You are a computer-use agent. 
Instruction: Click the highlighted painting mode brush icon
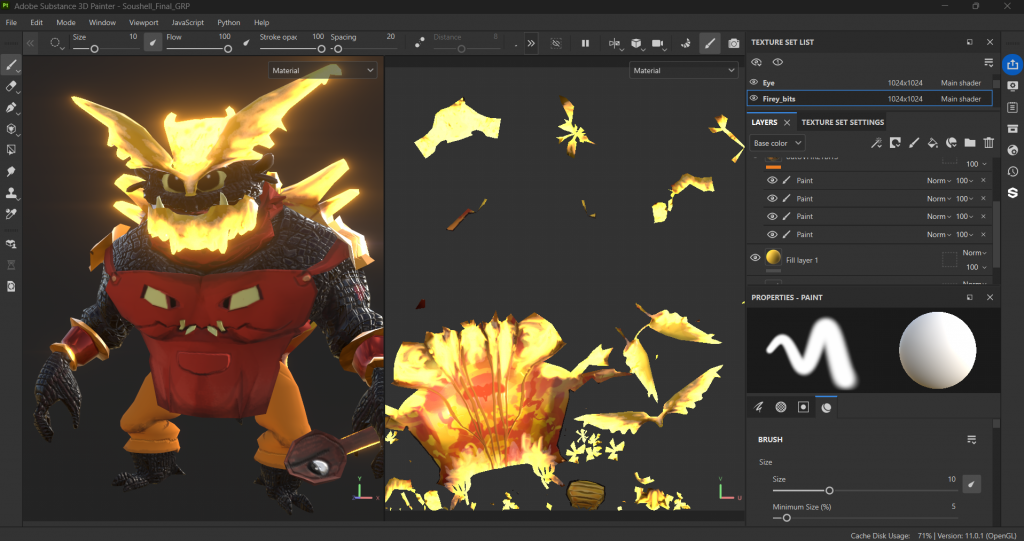tap(709, 43)
